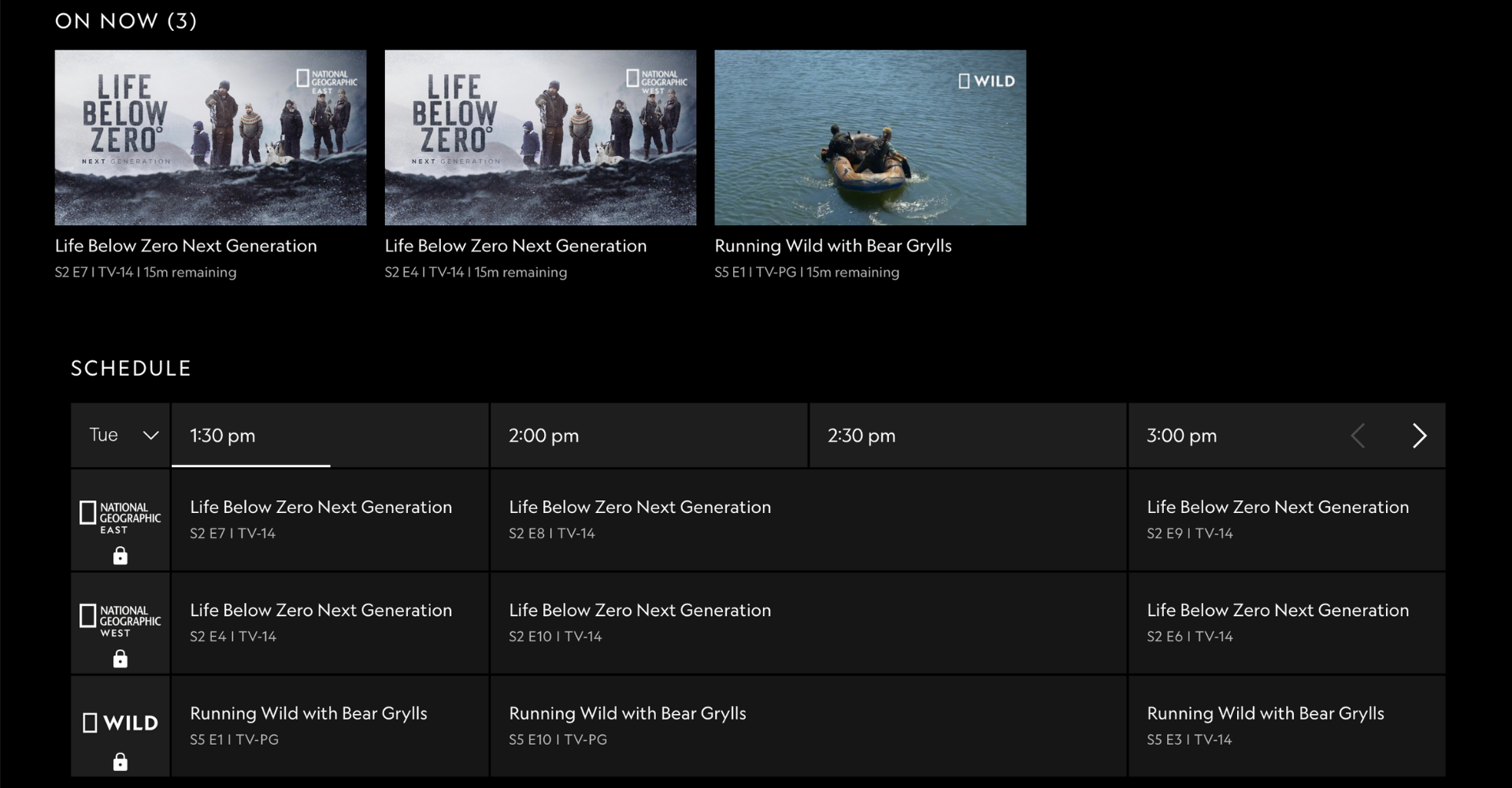
Task: Click Life Below Zero title above S2 E4 remaining info
Action: (x=516, y=246)
